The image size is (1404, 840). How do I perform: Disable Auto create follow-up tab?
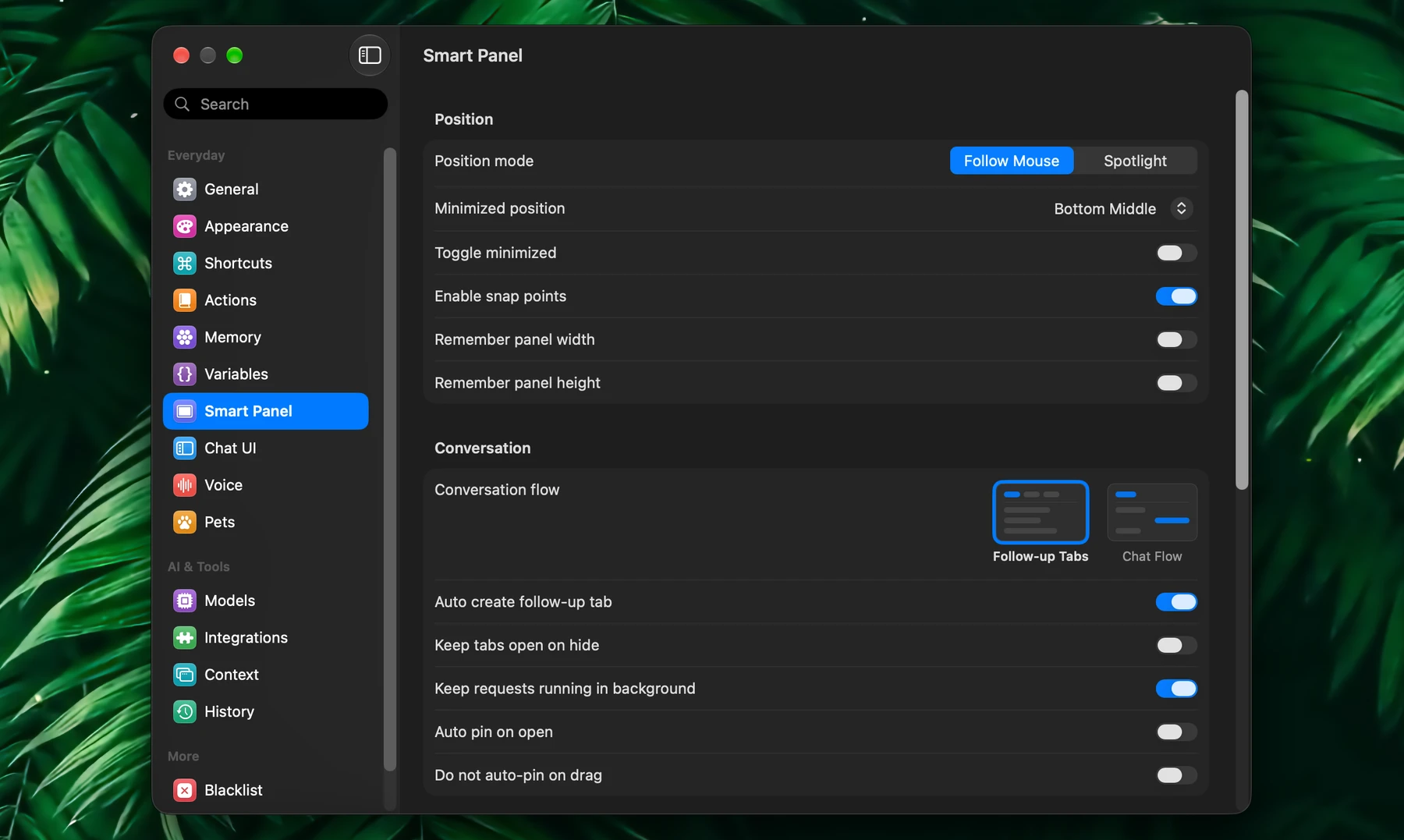[x=1176, y=602]
